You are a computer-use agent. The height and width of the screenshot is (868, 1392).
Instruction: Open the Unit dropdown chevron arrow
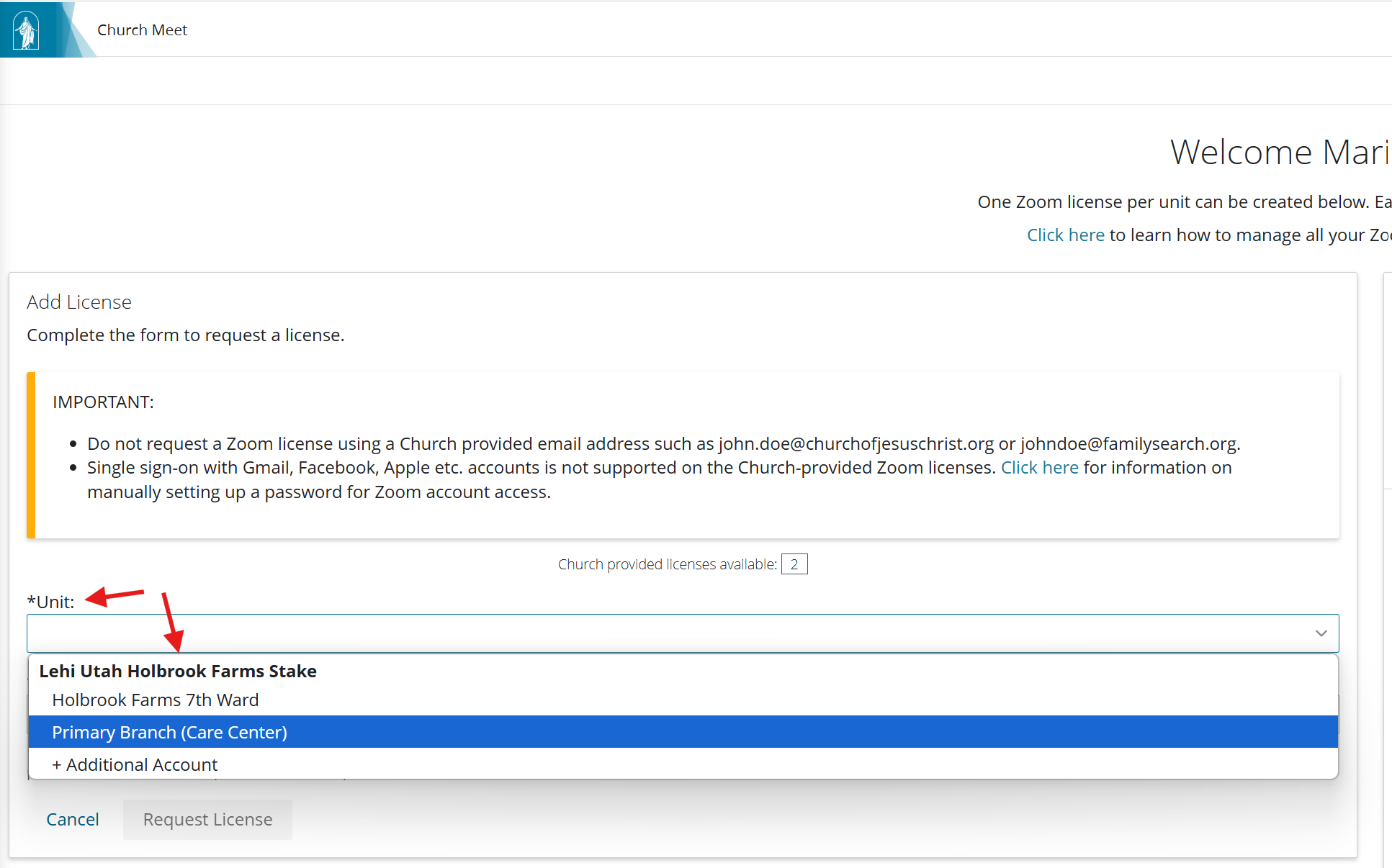1321,633
